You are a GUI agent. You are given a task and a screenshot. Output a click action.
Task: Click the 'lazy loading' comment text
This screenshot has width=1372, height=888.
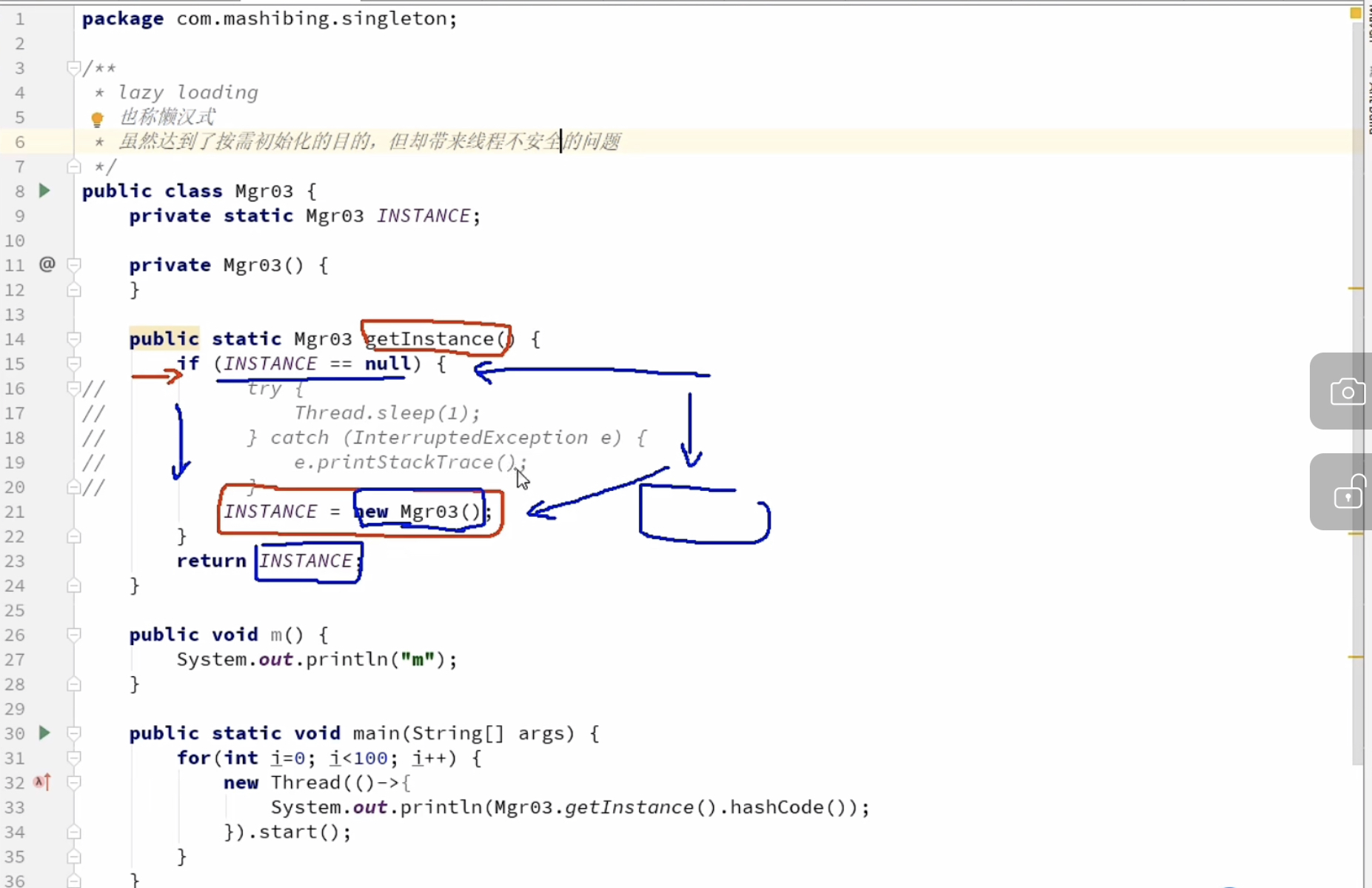[188, 93]
